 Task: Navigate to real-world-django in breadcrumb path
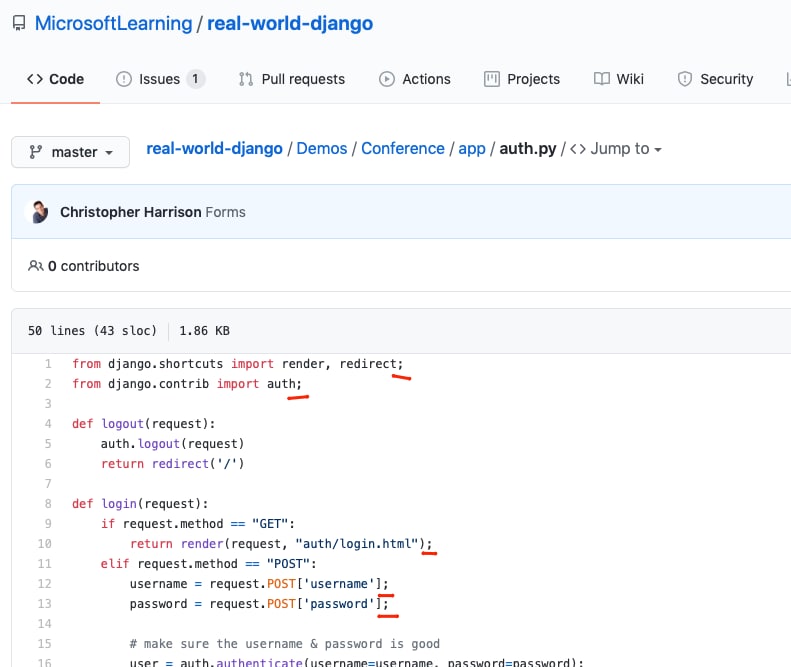click(x=214, y=148)
